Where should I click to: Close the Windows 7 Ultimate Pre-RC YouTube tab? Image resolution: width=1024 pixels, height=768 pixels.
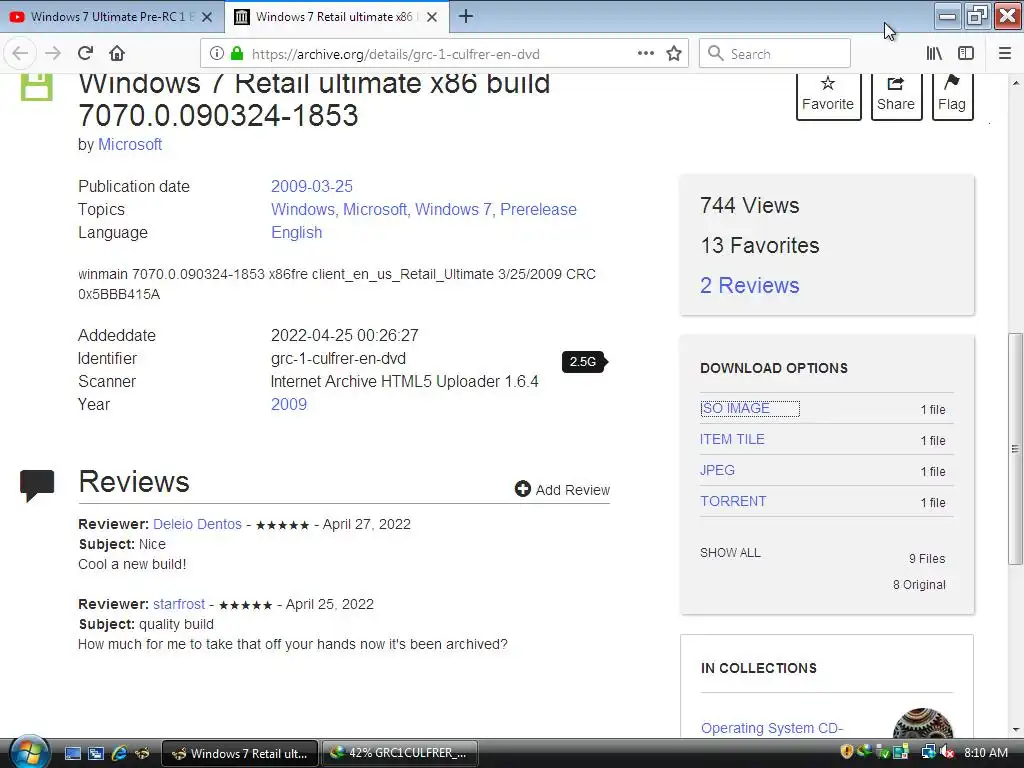207,17
